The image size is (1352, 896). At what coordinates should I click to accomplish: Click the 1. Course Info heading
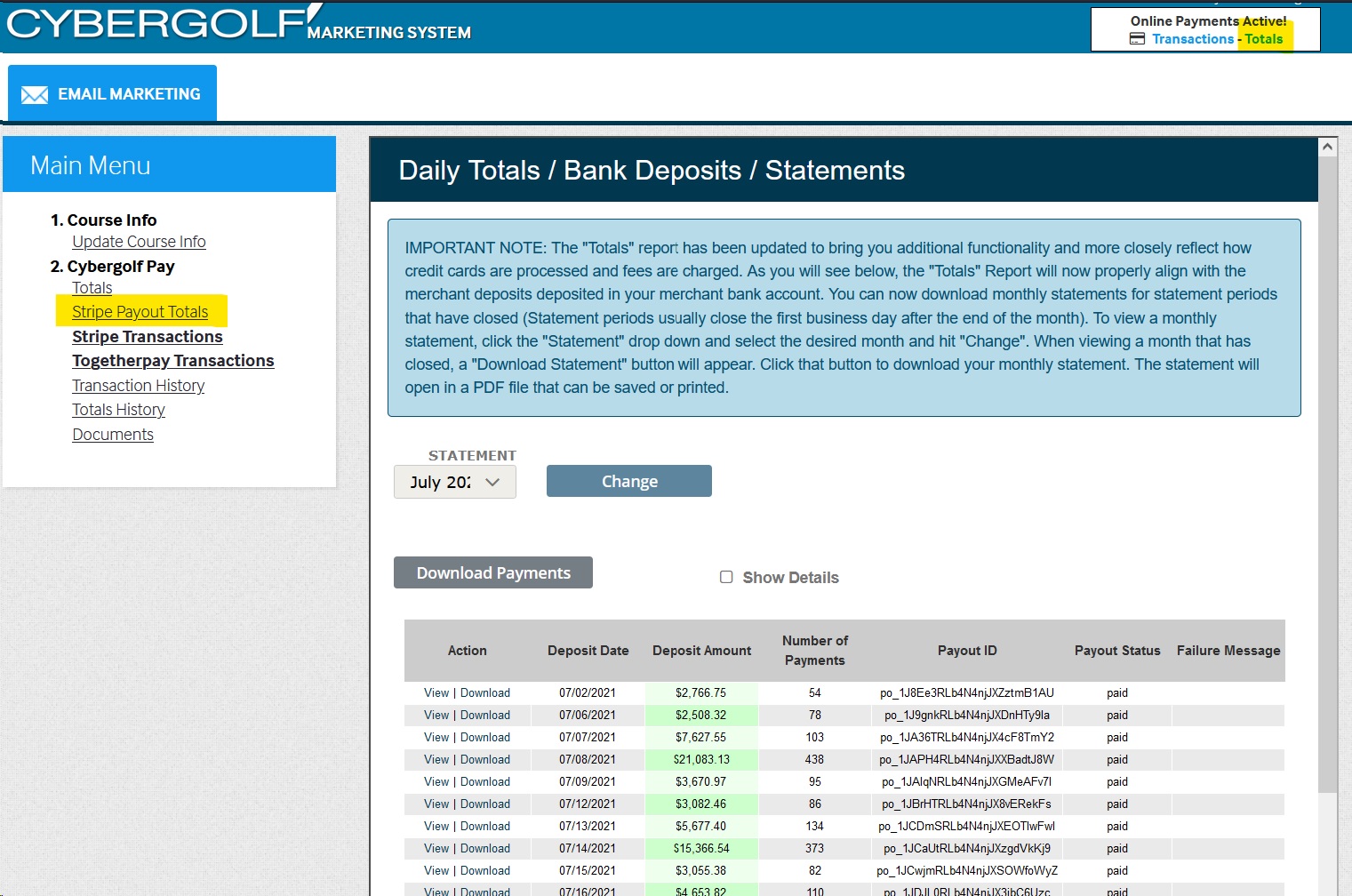(103, 220)
